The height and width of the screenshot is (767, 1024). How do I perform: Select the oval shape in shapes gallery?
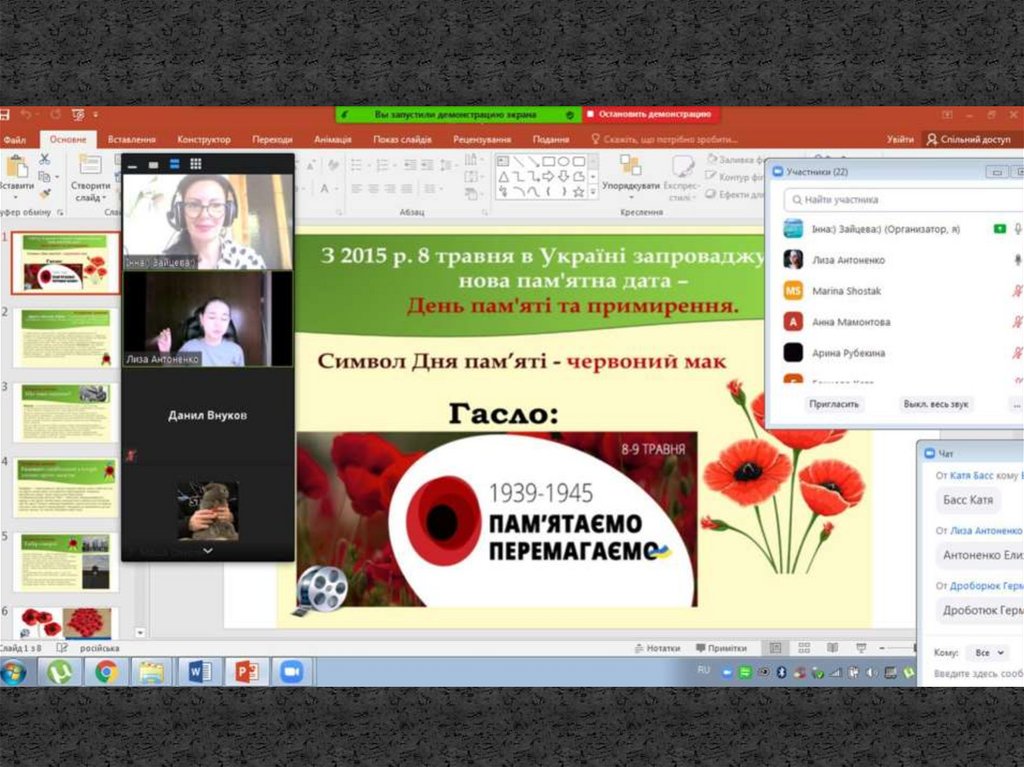coord(564,161)
